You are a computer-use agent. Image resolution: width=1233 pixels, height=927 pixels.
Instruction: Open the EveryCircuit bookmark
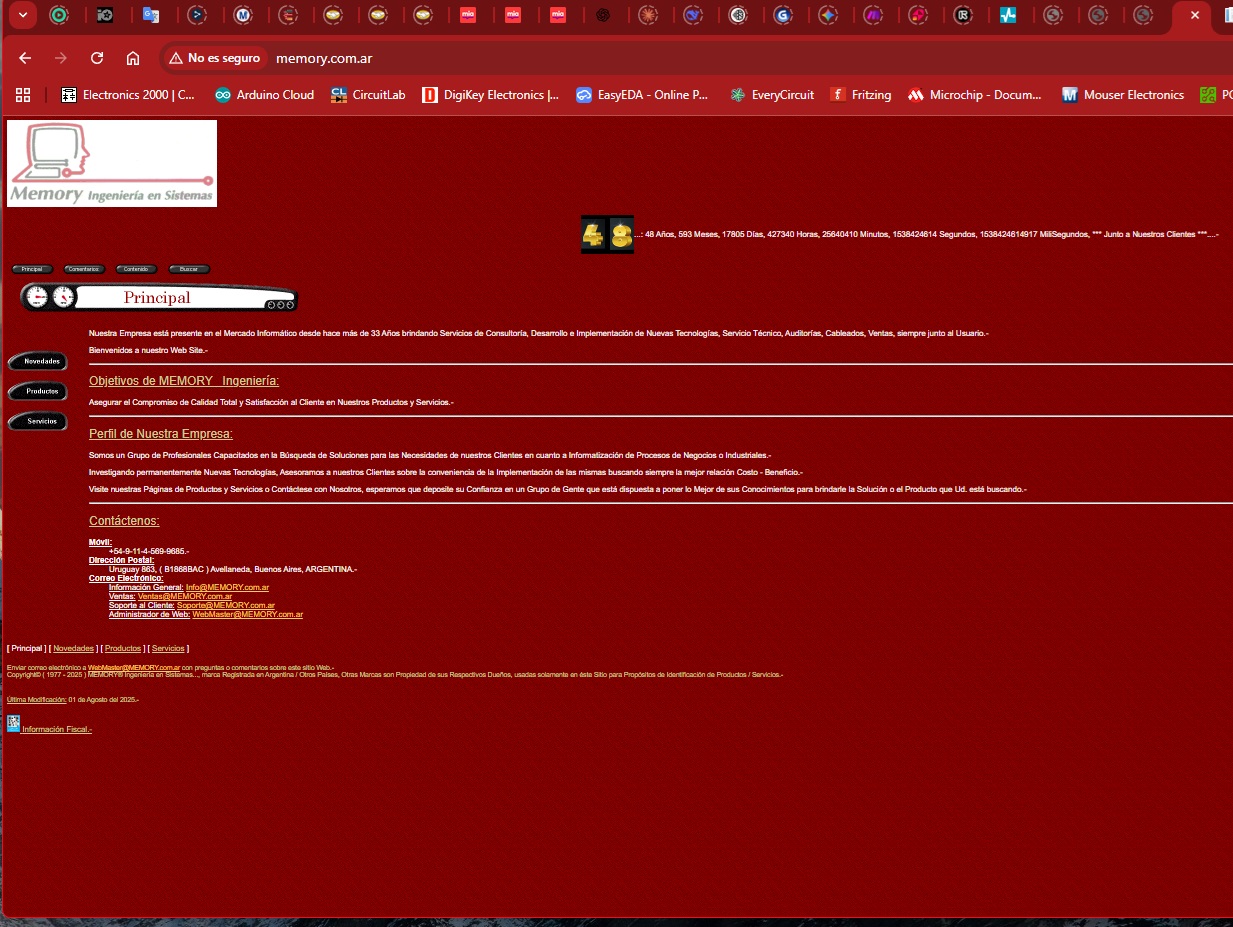tap(772, 95)
